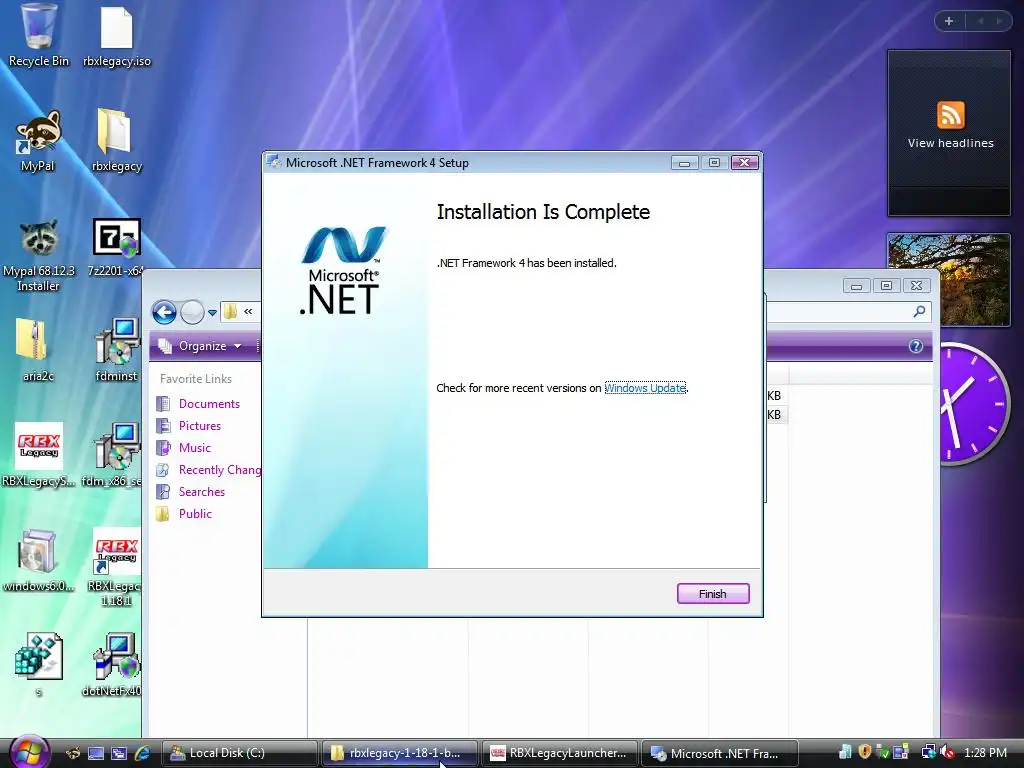Select the dotNetFx40 installer icon
The width and height of the screenshot is (1024, 768).
[x=112, y=665]
